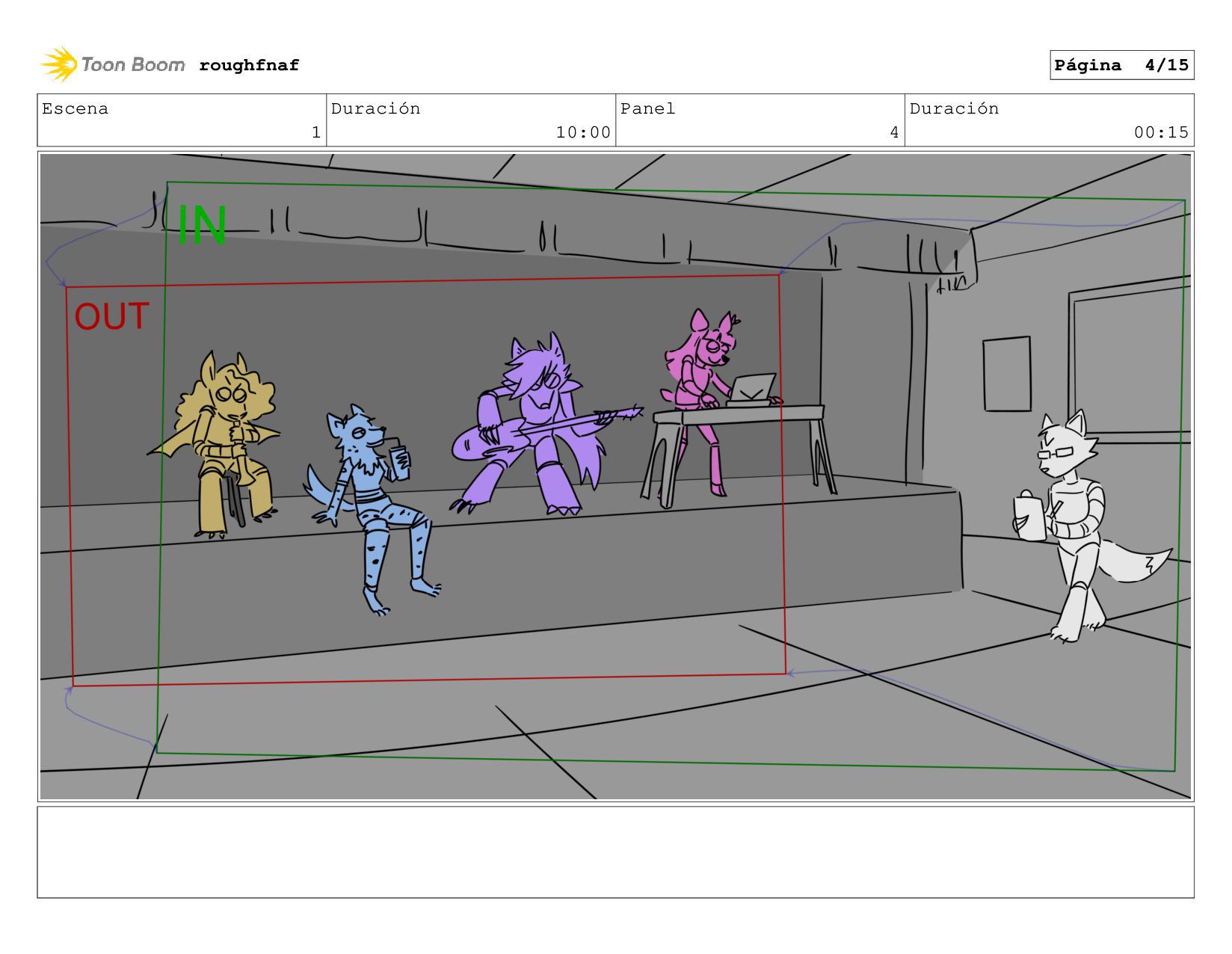1232x954 pixels.
Task: Click the scene duration value "10:00"
Action: (x=583, y=132)
